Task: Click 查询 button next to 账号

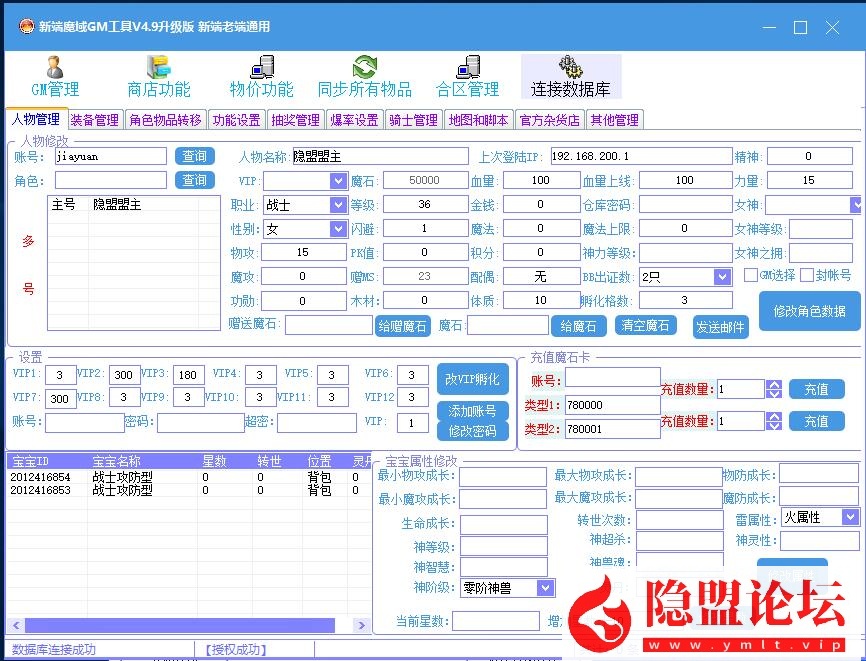Action: 194,156
